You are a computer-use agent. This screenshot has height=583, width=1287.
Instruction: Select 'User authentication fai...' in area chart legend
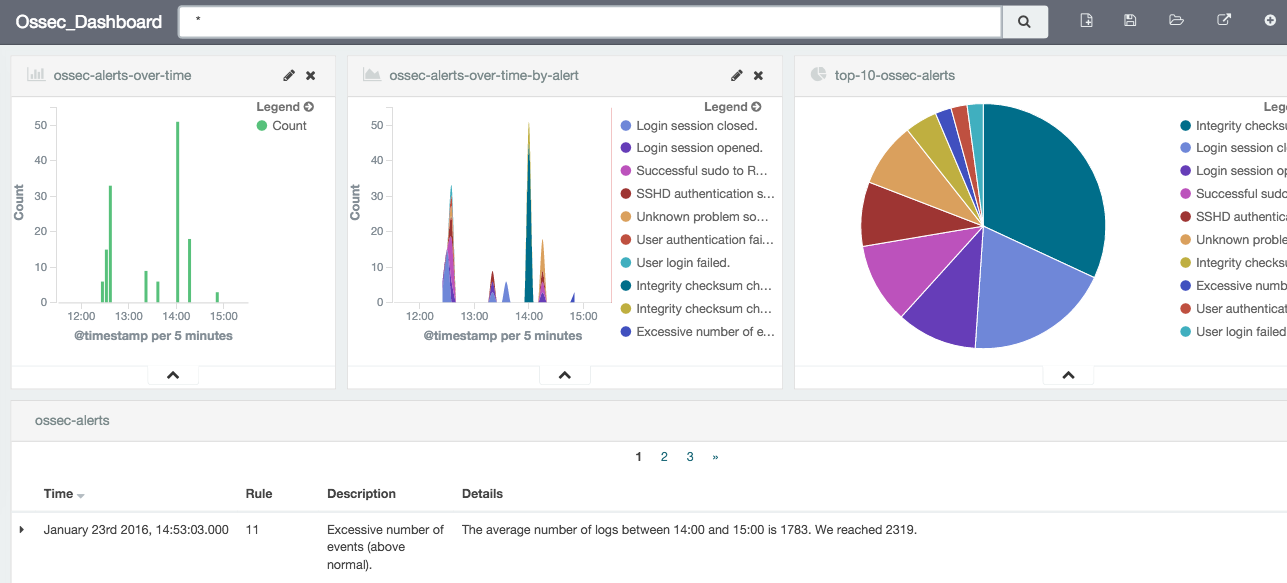point(705,240)
